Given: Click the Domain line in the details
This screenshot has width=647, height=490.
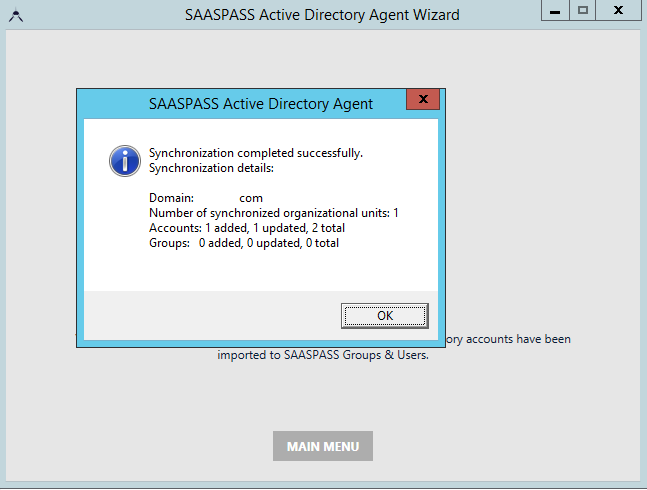Looking at the screenshot, I should pyautogui.click(x=205, y=198).
